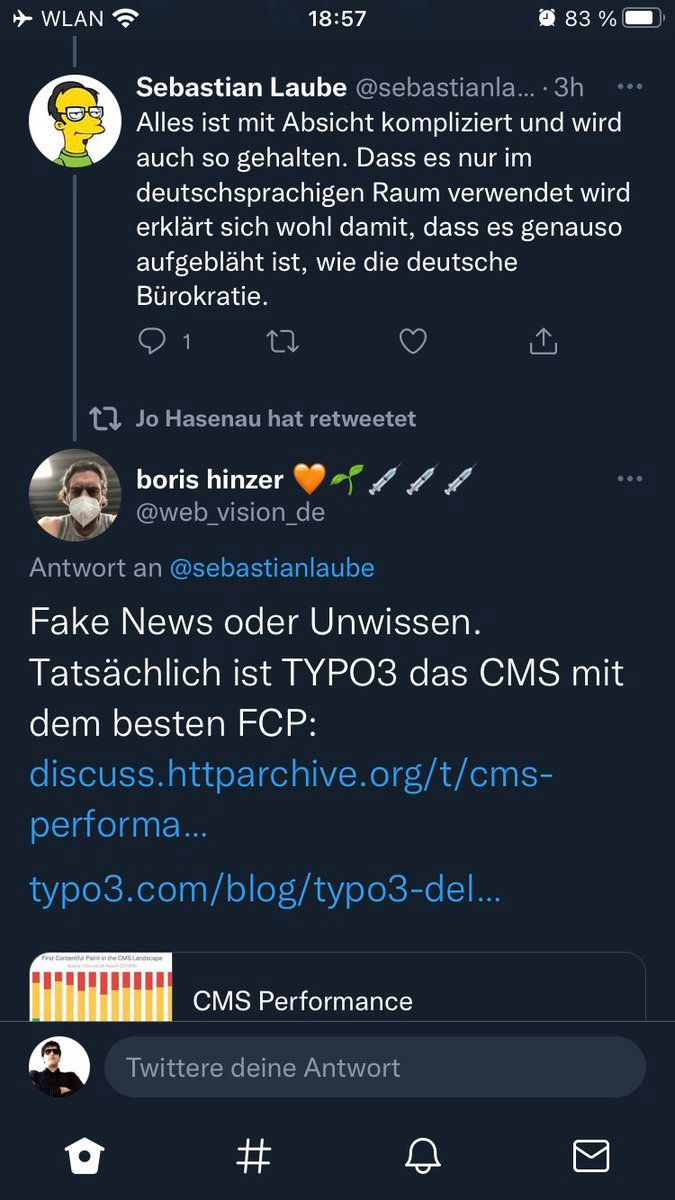Toggle like on the bureaucracy tweet heart
The height and width of the screenshot is (1200, 675).
tap(412, 341)
